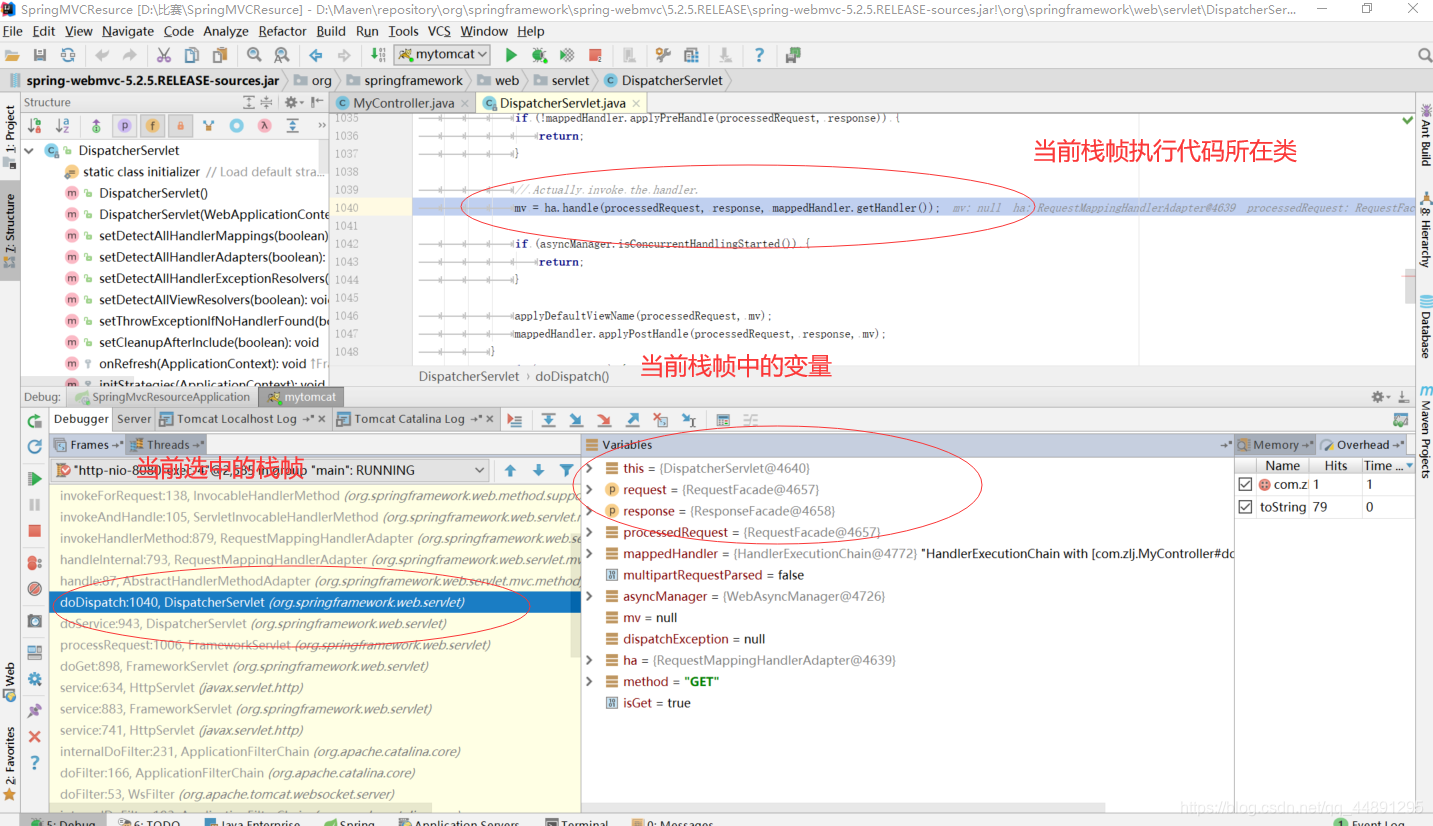Move to the next frame with down arrow
The image size is (1433, 826).
pos(538,470)
